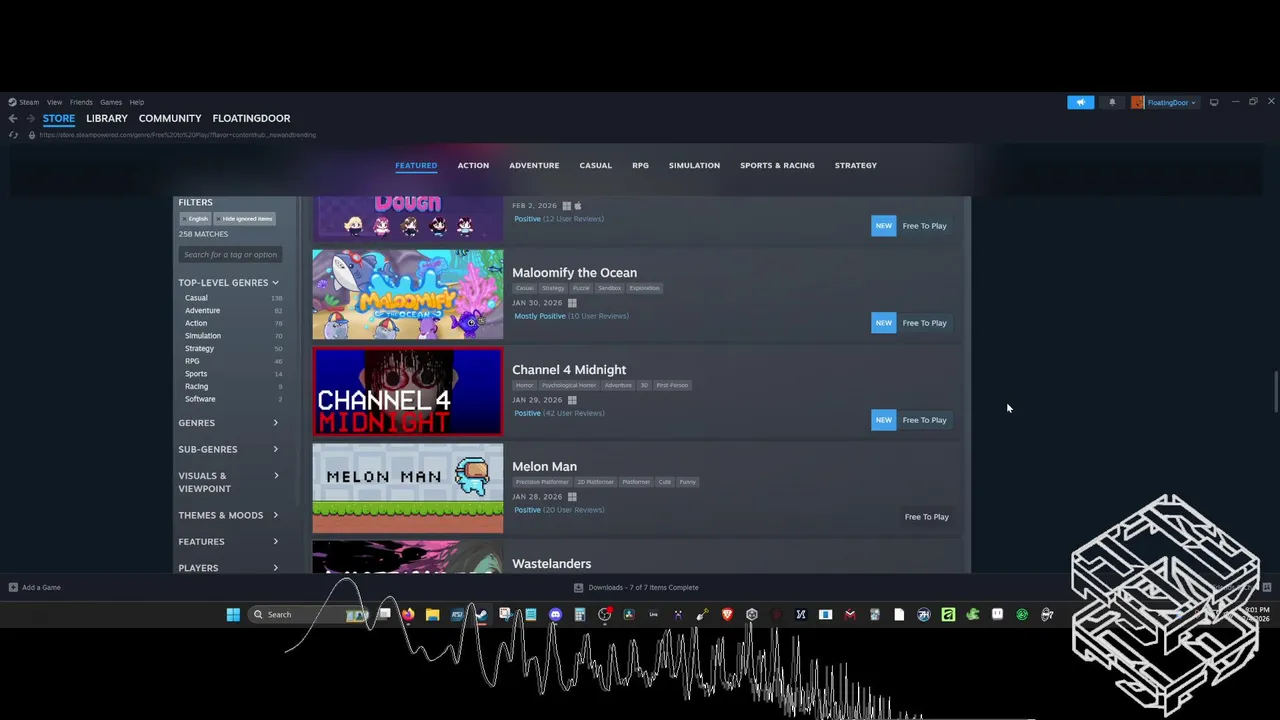Image resolution: width=1280 pixels, height=720 pixels.
Task: Filter by the Action genre in the sidebar
Action: (233, 323)
